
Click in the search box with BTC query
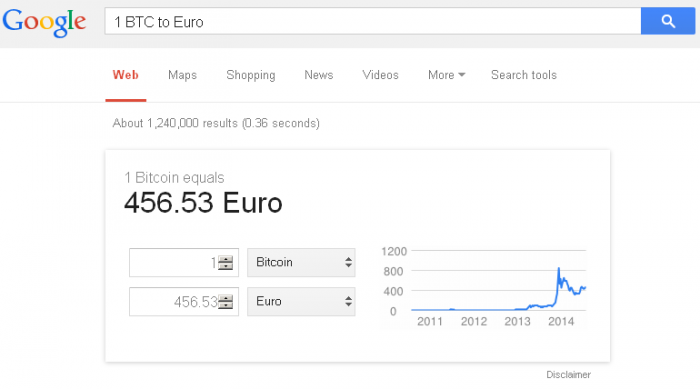[373, 21]
